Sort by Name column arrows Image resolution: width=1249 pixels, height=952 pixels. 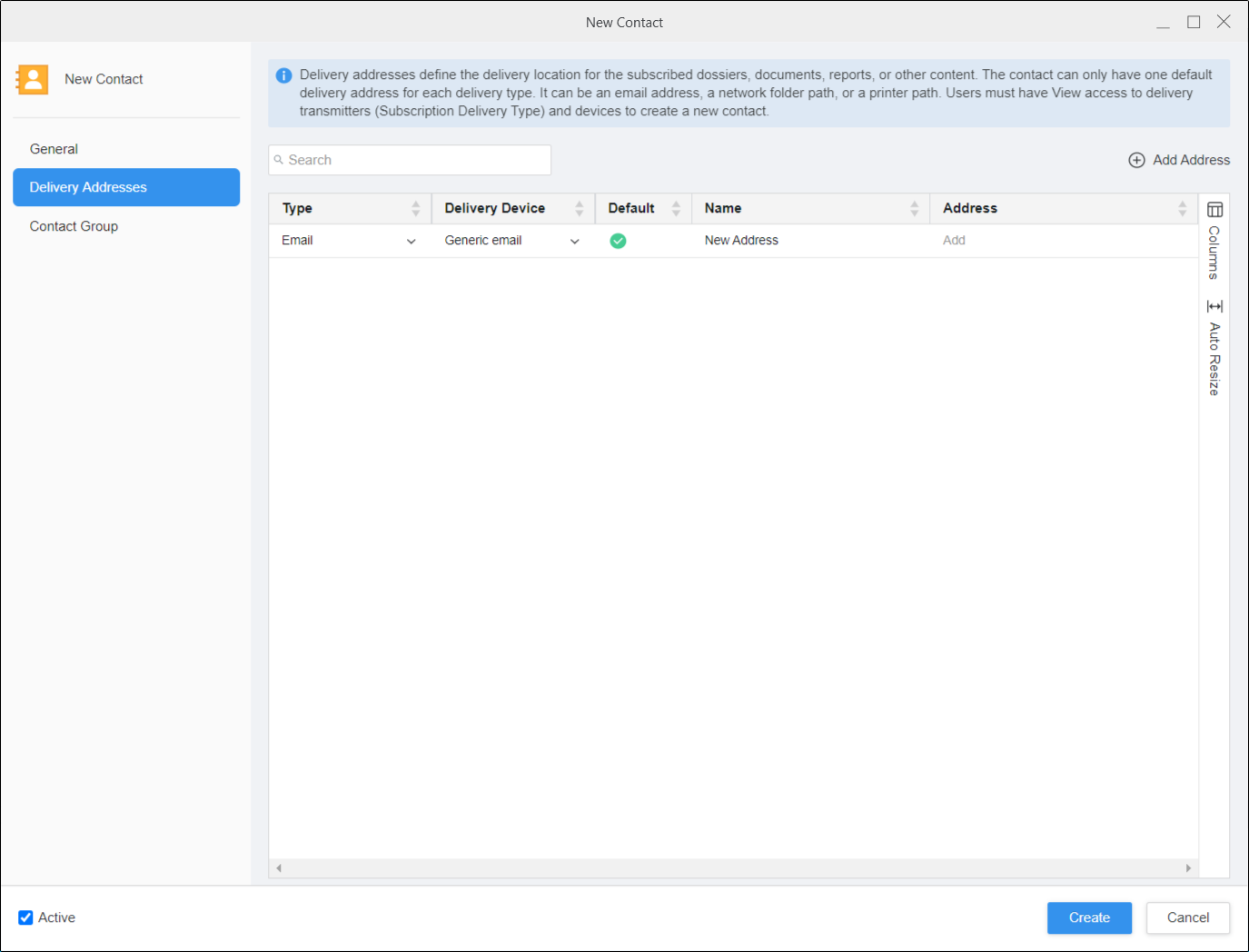click(x=914, y=208)
